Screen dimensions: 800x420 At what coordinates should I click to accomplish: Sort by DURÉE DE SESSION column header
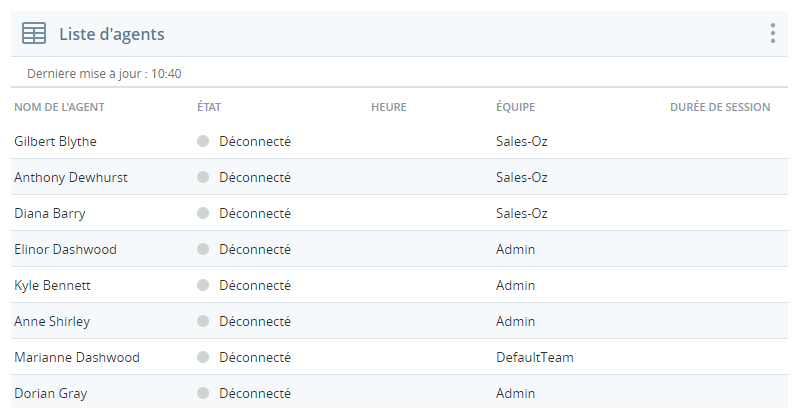pos(720,107)
